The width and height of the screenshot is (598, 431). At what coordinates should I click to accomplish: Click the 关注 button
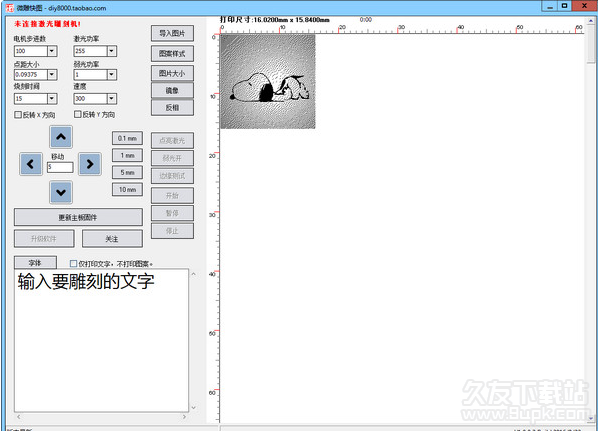[112, 239]
